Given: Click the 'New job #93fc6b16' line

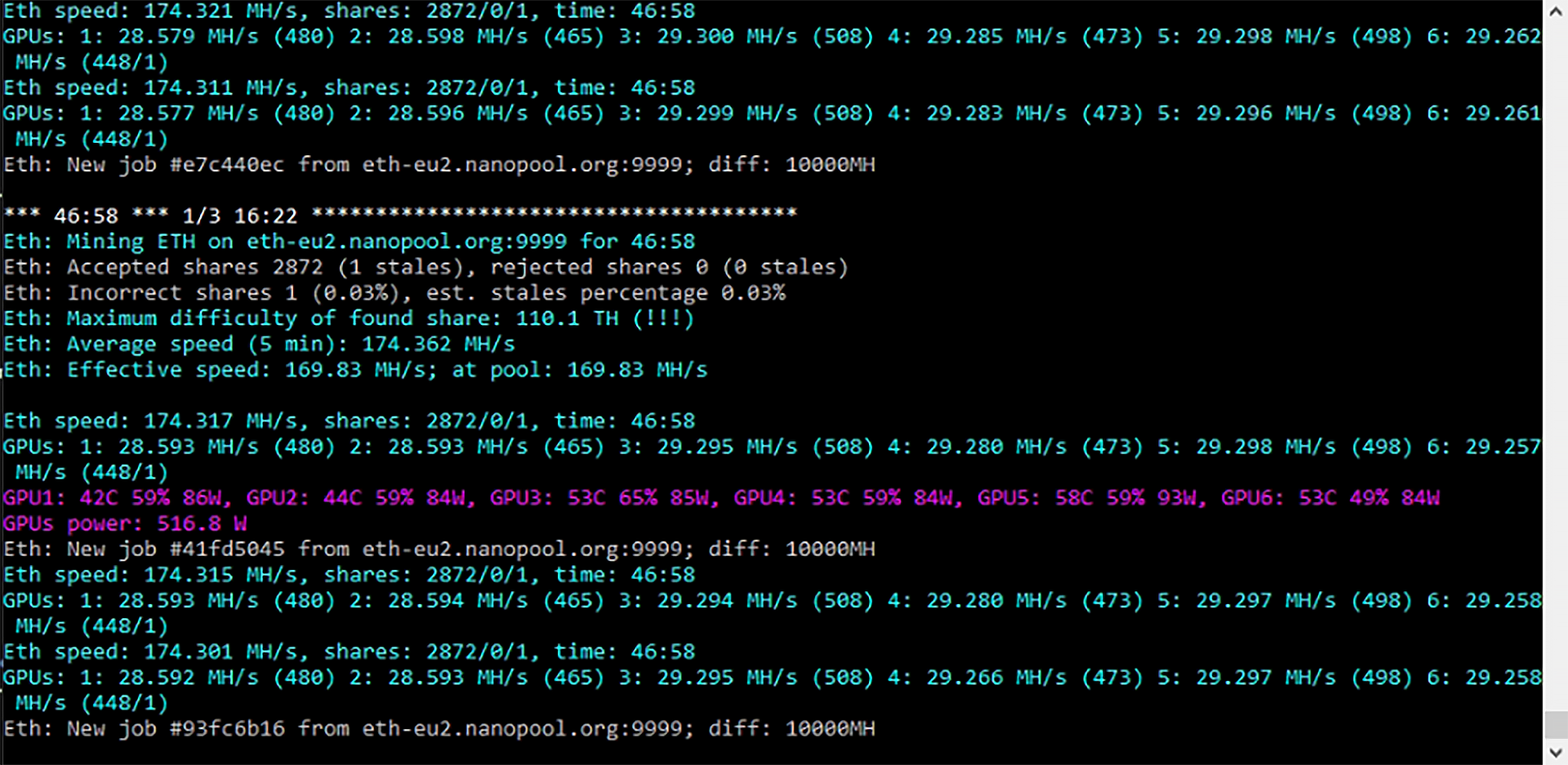Looking at the screenshot, I should click(439, 728).
